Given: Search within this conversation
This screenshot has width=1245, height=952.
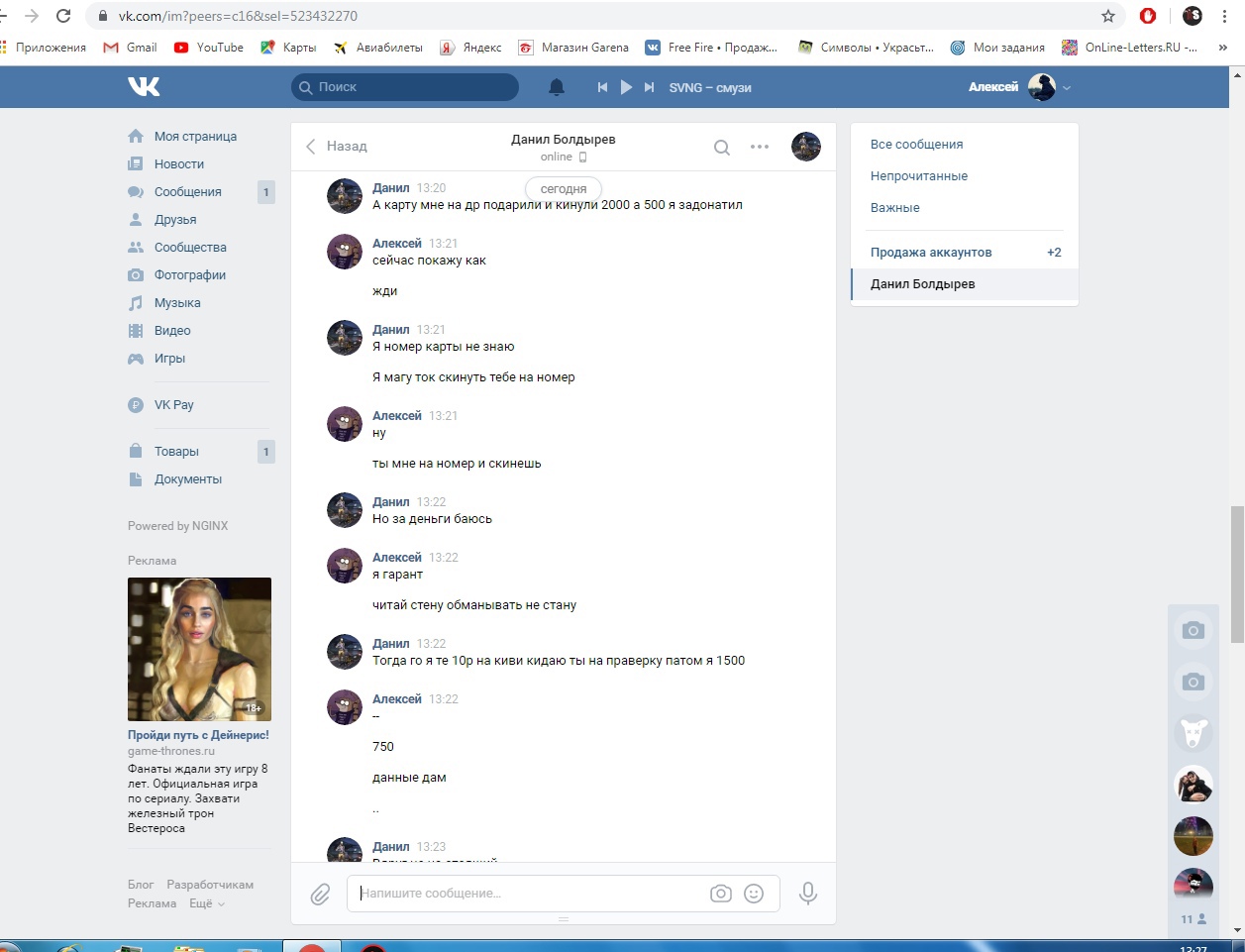Looking at the screenshot, I should point(722,148).
